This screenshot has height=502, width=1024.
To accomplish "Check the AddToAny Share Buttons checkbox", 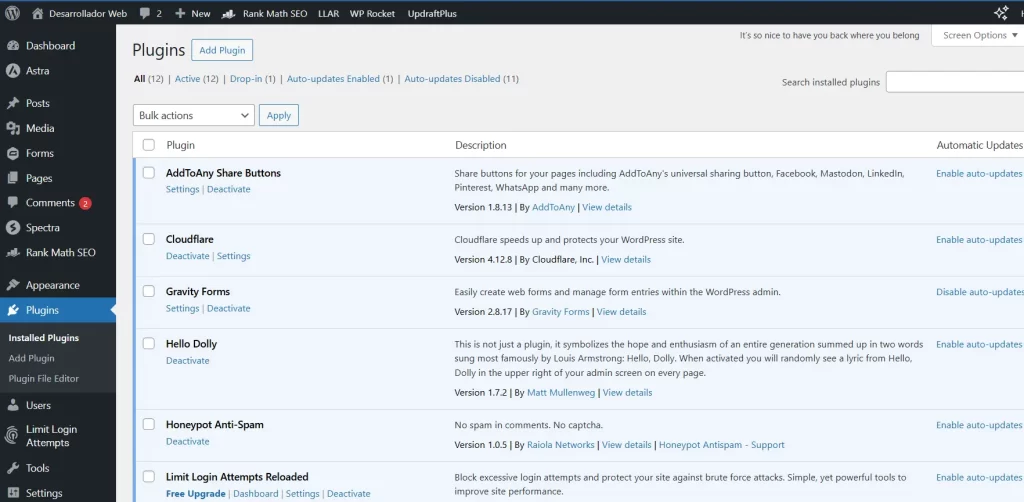I will pos(149,173).
